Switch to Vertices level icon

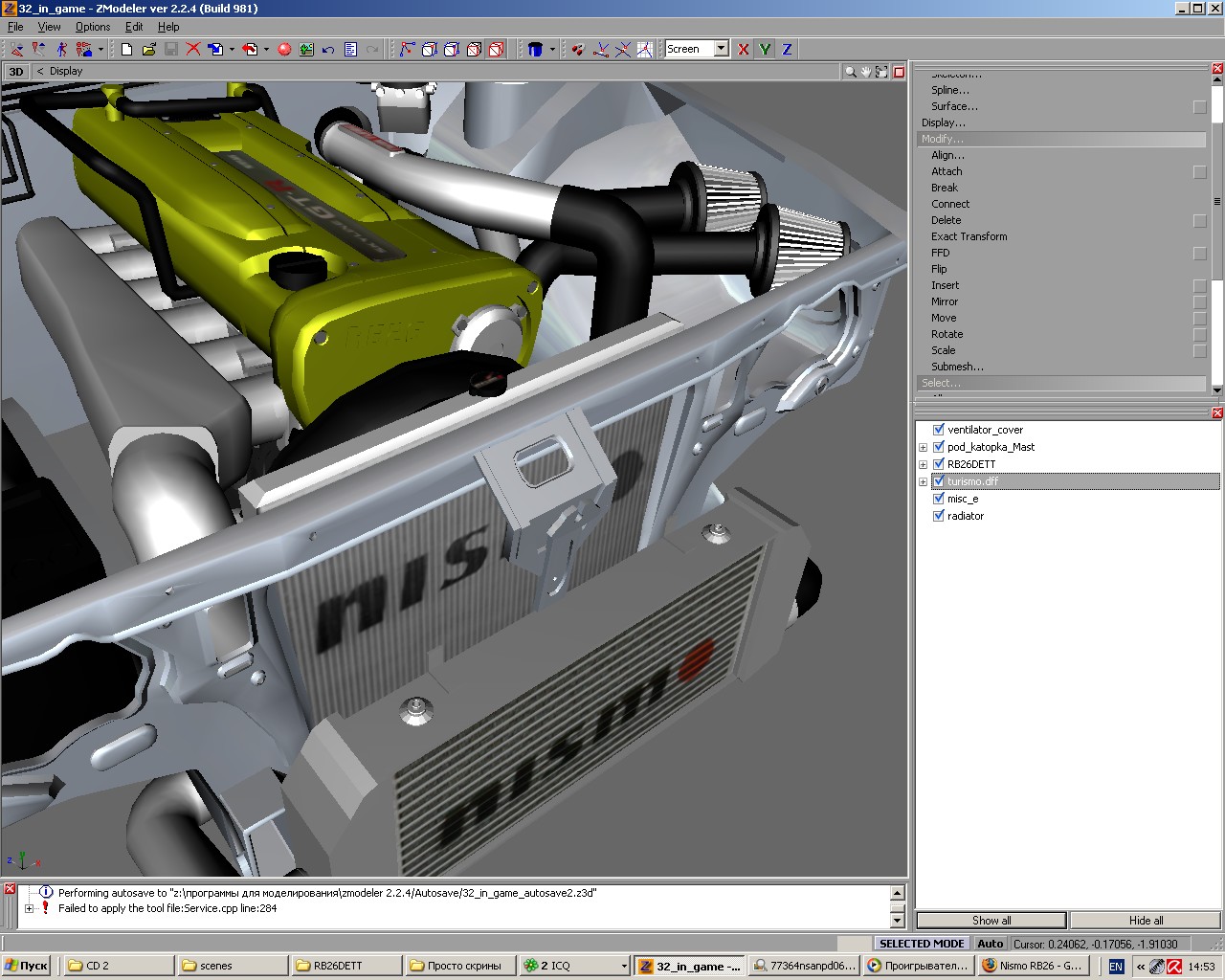[408, 49]
